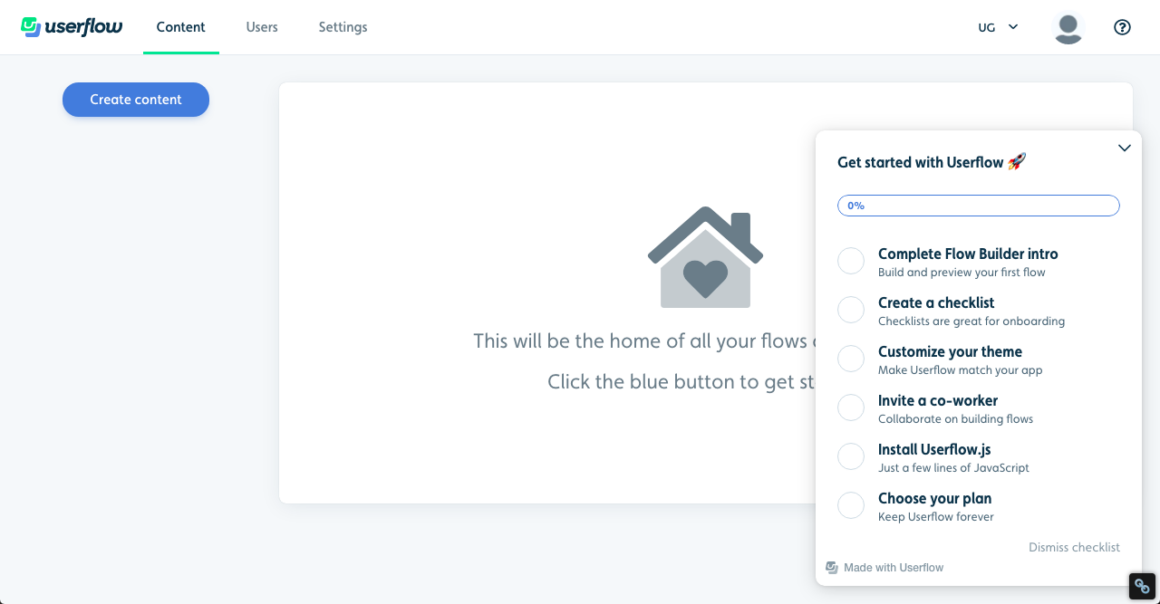The height and width of the screenshot is (604, 1160).
Task: Tick the Invite a co-worker circle
Action: (x=851, y=408)
